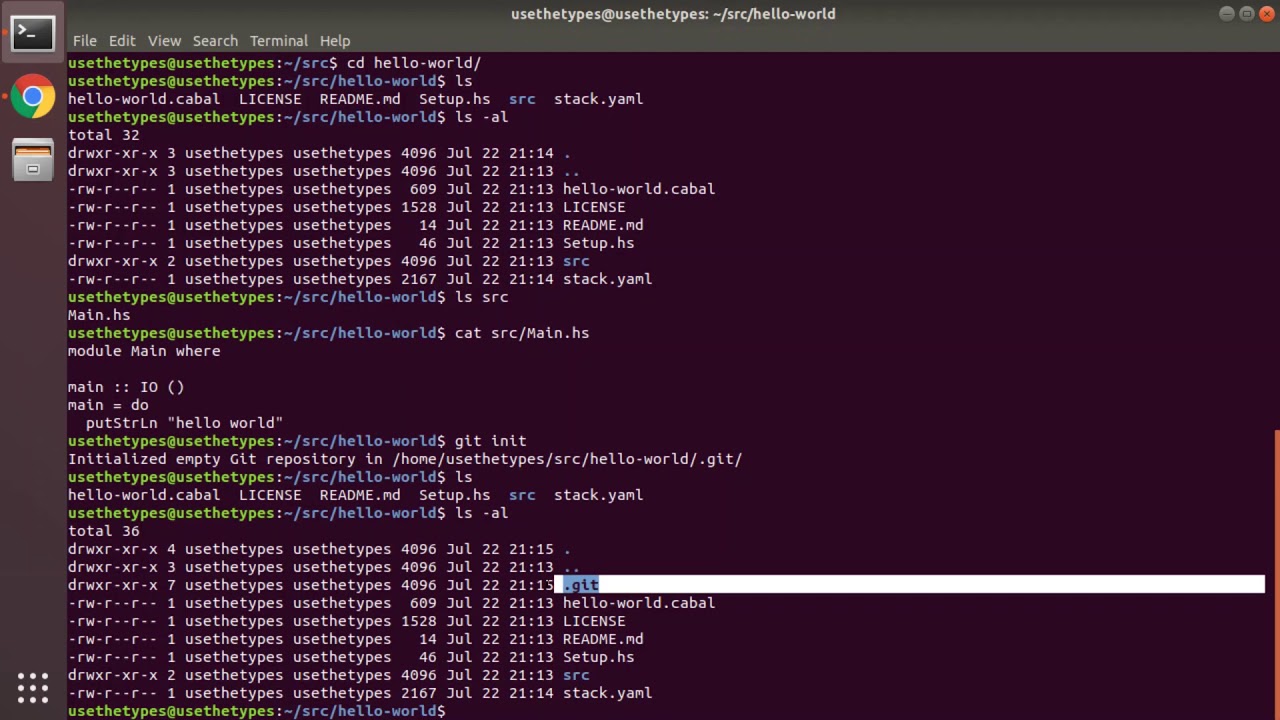Click 'Main.hs' output under ls src
The height and width of the screenshot is (720, 1280).
pos(99,315)
